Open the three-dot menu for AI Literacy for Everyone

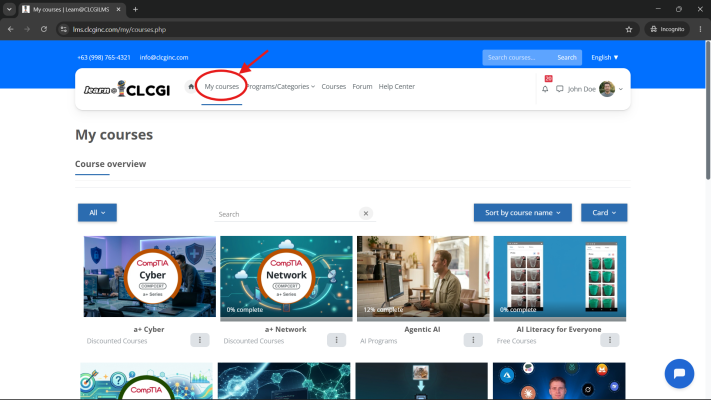tap(610, 340)
